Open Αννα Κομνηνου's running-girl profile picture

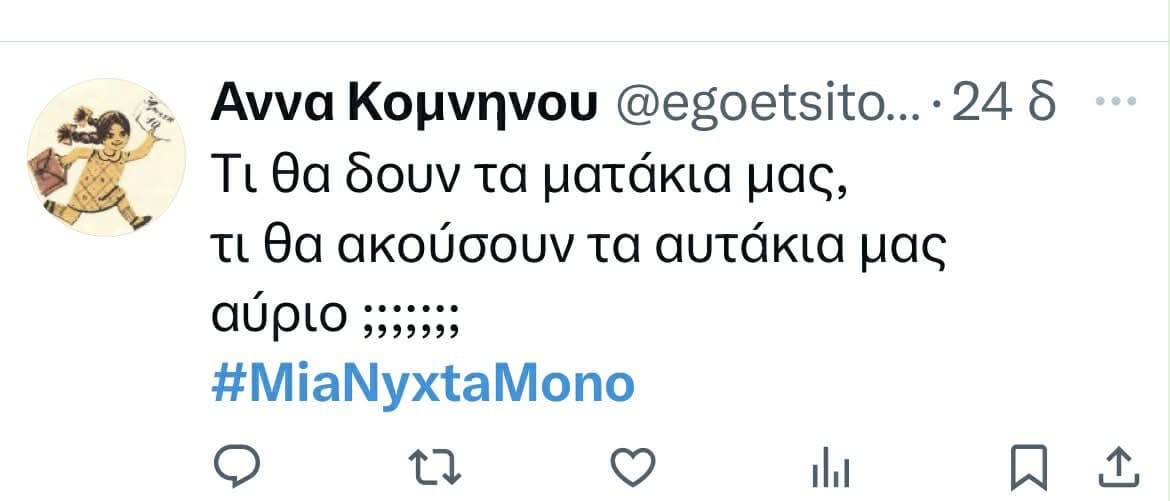tap(106, 158)
